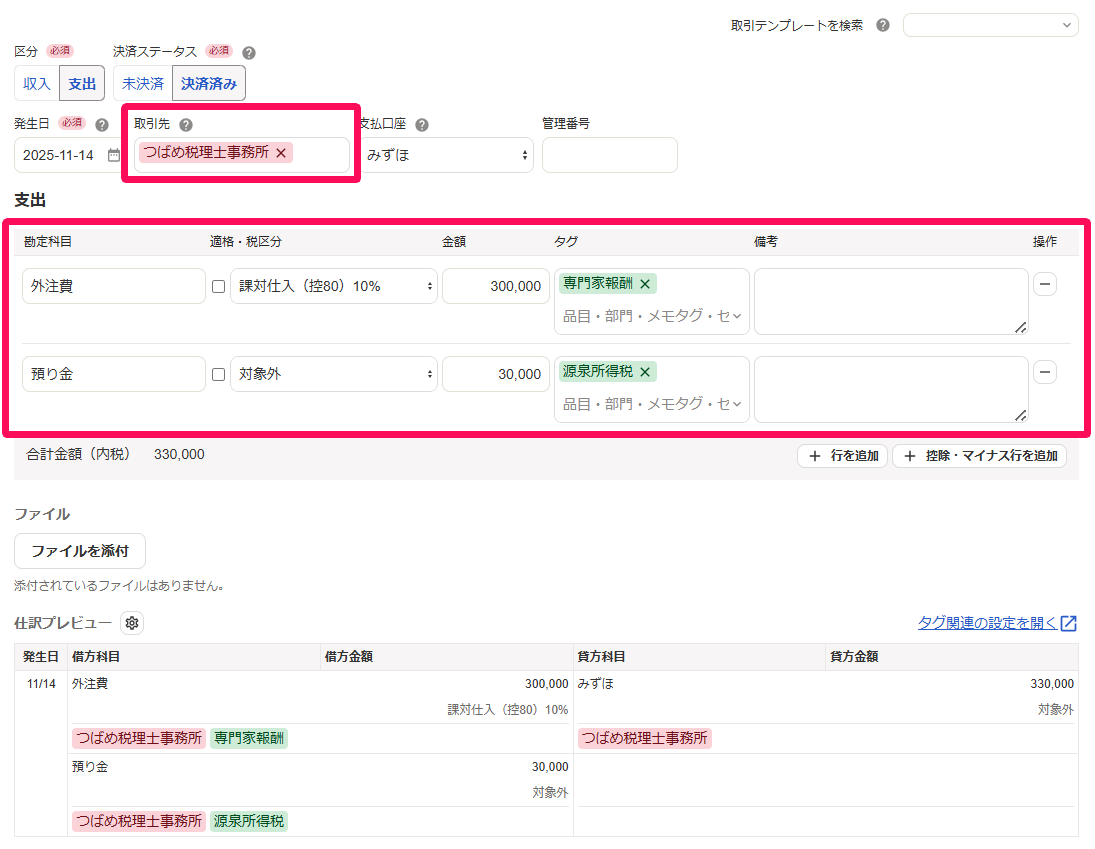Open help icon beside 取引先 label
This screenshot has height=849, width=1095.
pyautogui.click(x=186, y=125)
